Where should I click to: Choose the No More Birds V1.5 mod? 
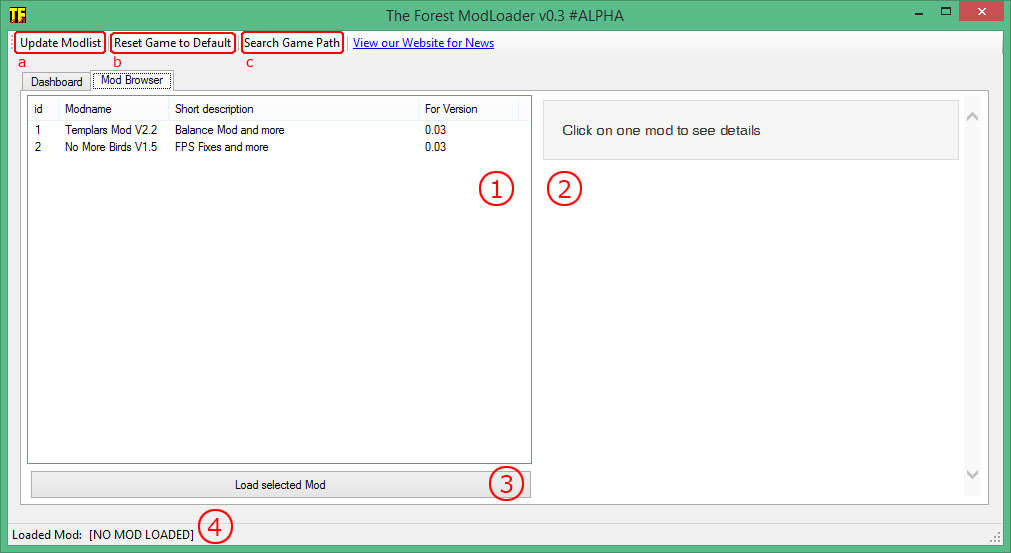(x=111, y=147)
